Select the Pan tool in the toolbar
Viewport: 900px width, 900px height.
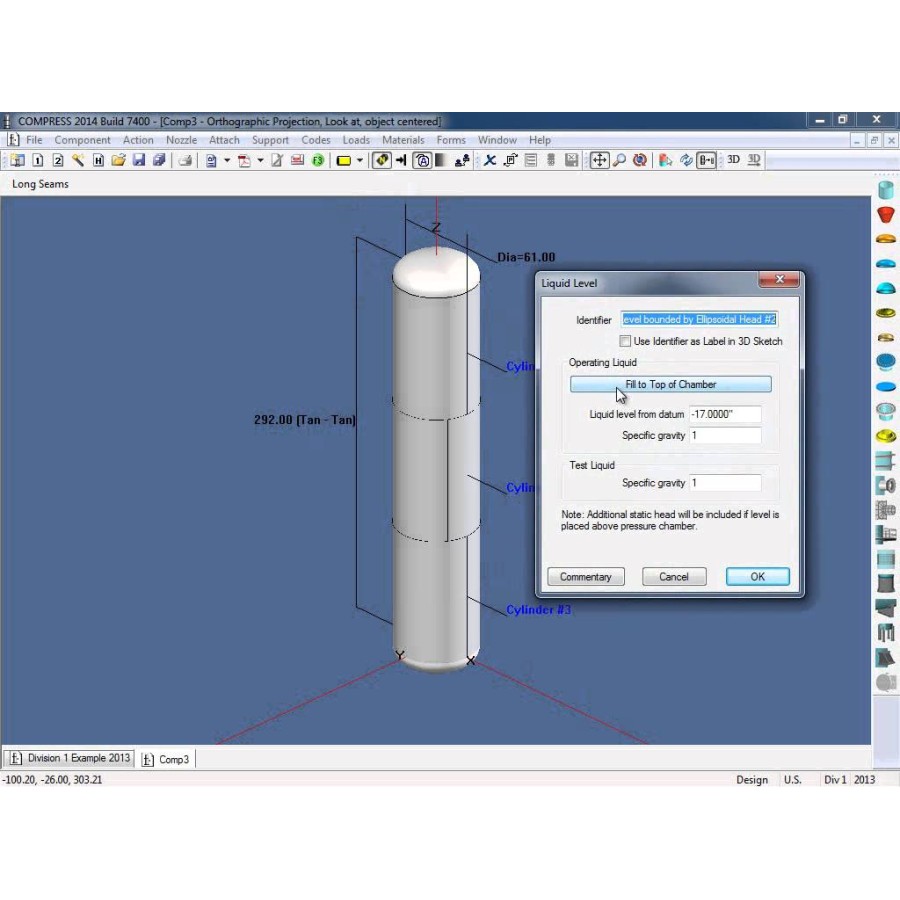[x=600, y=160]
